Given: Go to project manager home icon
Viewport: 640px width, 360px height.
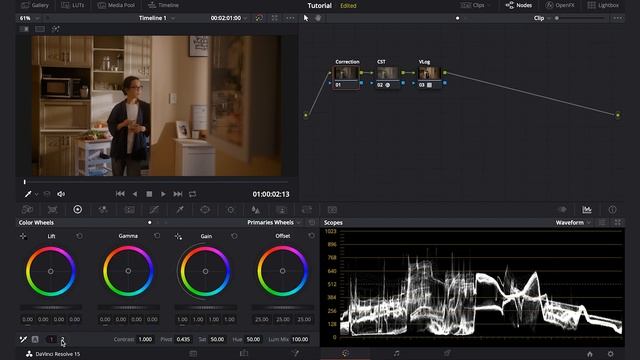Looking at the screenshot, I should [590, 354].
